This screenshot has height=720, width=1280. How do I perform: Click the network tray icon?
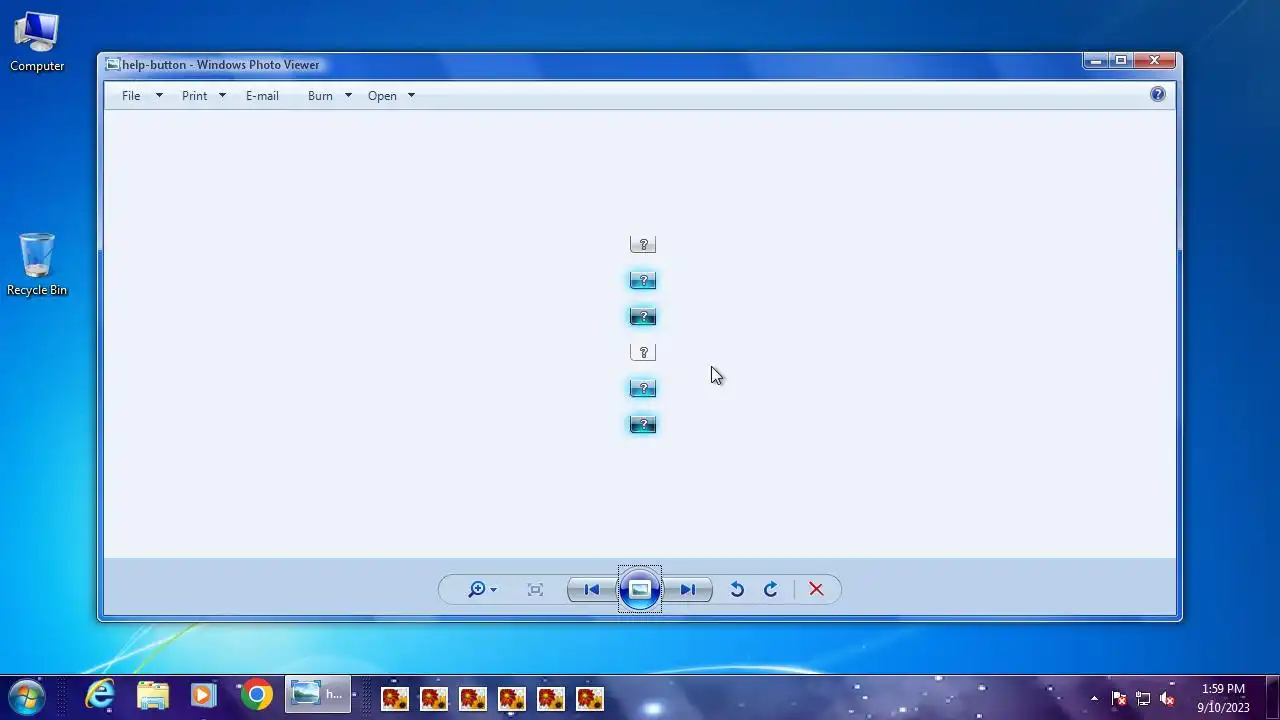pos(1142,698)
